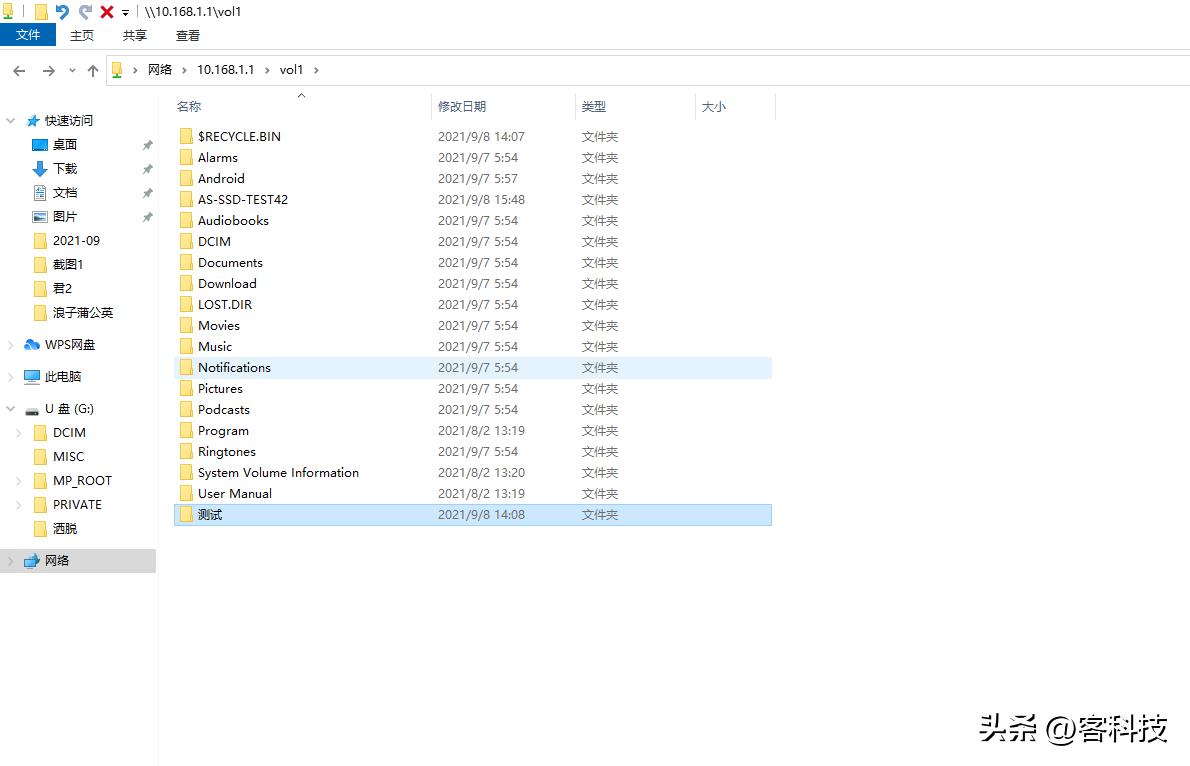Open the 文件 file menu

click(28, 35)
